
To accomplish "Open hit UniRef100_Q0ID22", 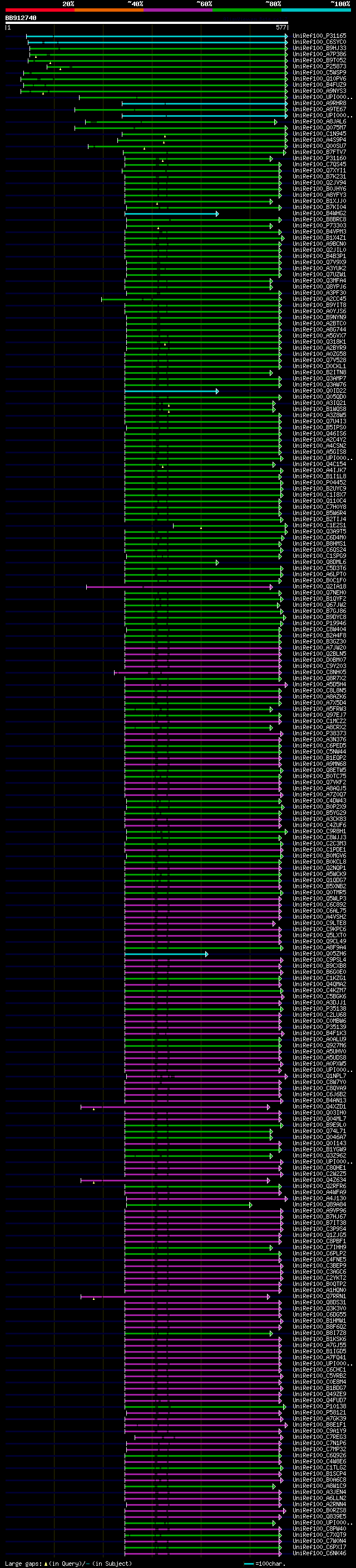I will tap(319, 392).
